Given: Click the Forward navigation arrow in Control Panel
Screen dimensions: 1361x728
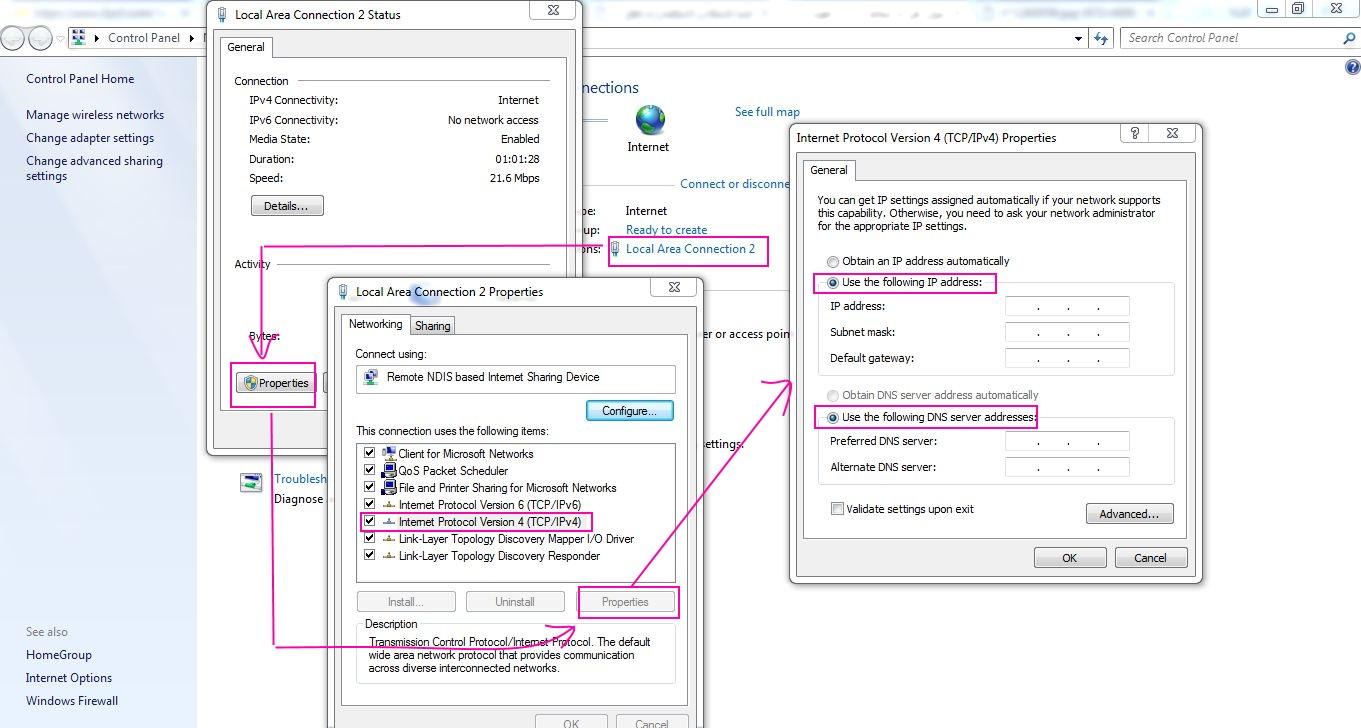Looking at the screenshot, I should [40, 38].
